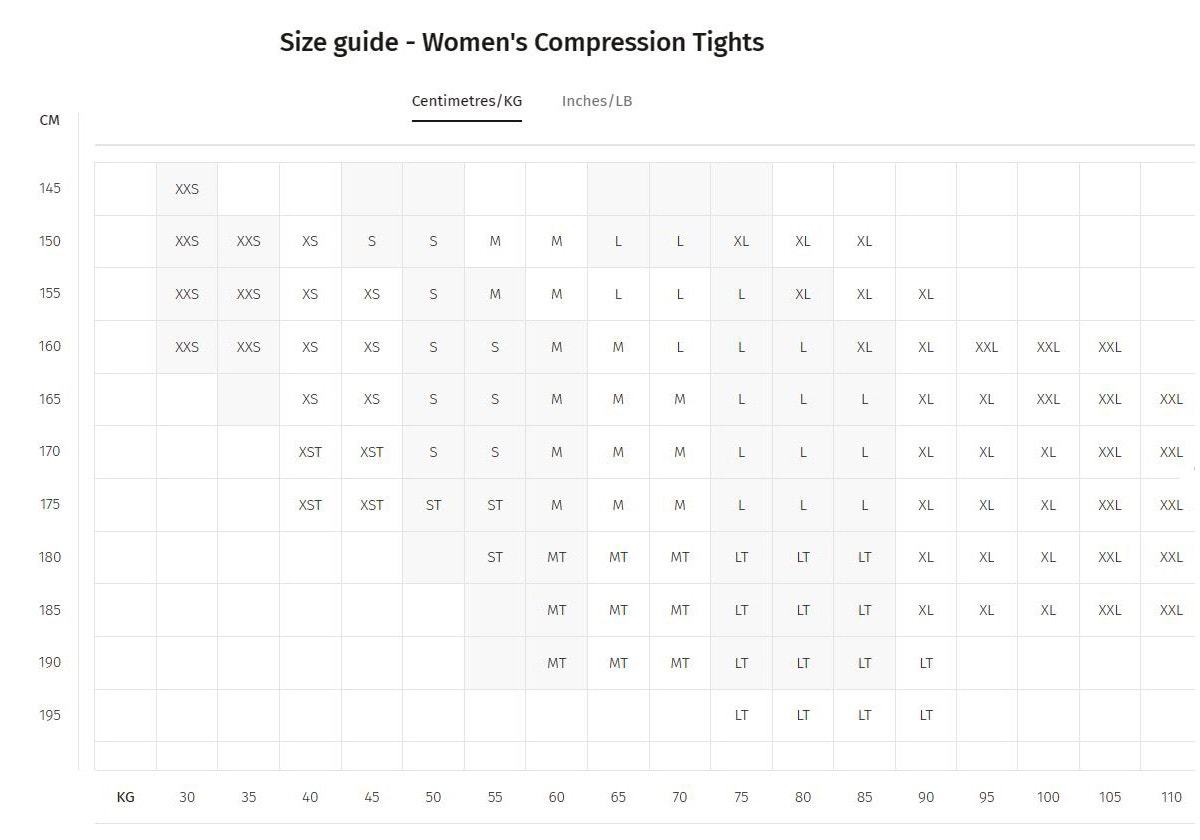Screen dimensions: 1200x840
Task: Click the 165 CM height row label
Action: coord(50,399)
